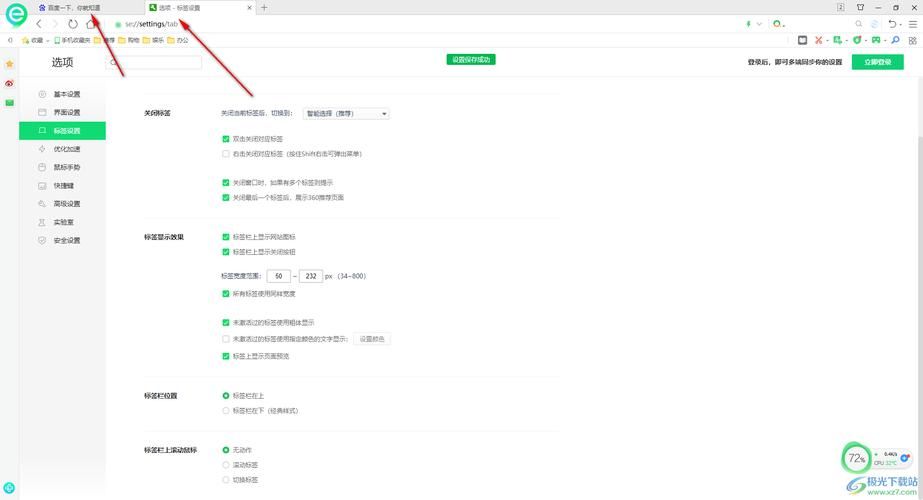Open a new tab with the plus icon
The image size is (923, 500).
point(264,8)
